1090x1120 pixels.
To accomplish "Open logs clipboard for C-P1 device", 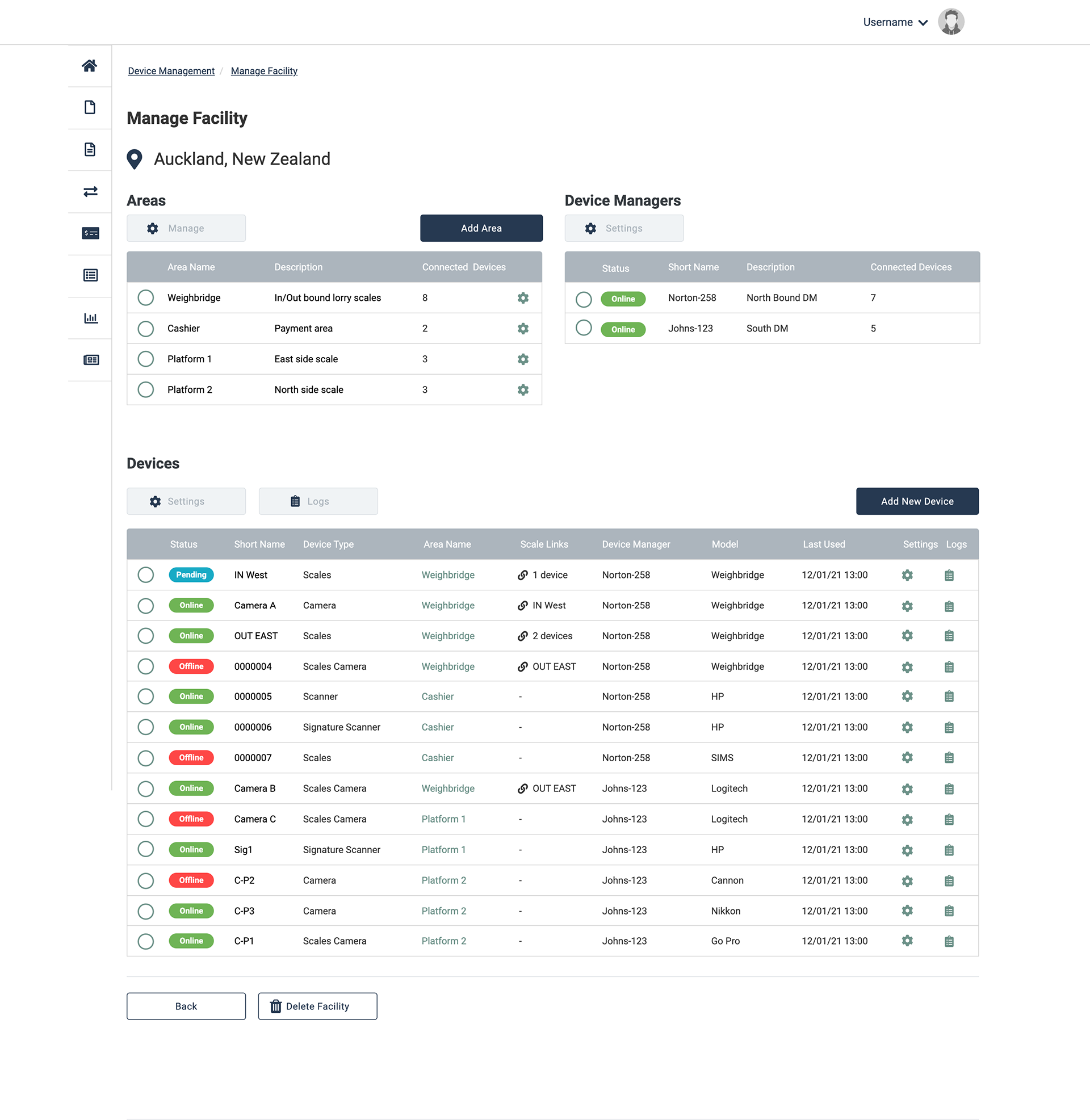I will 949,941.
